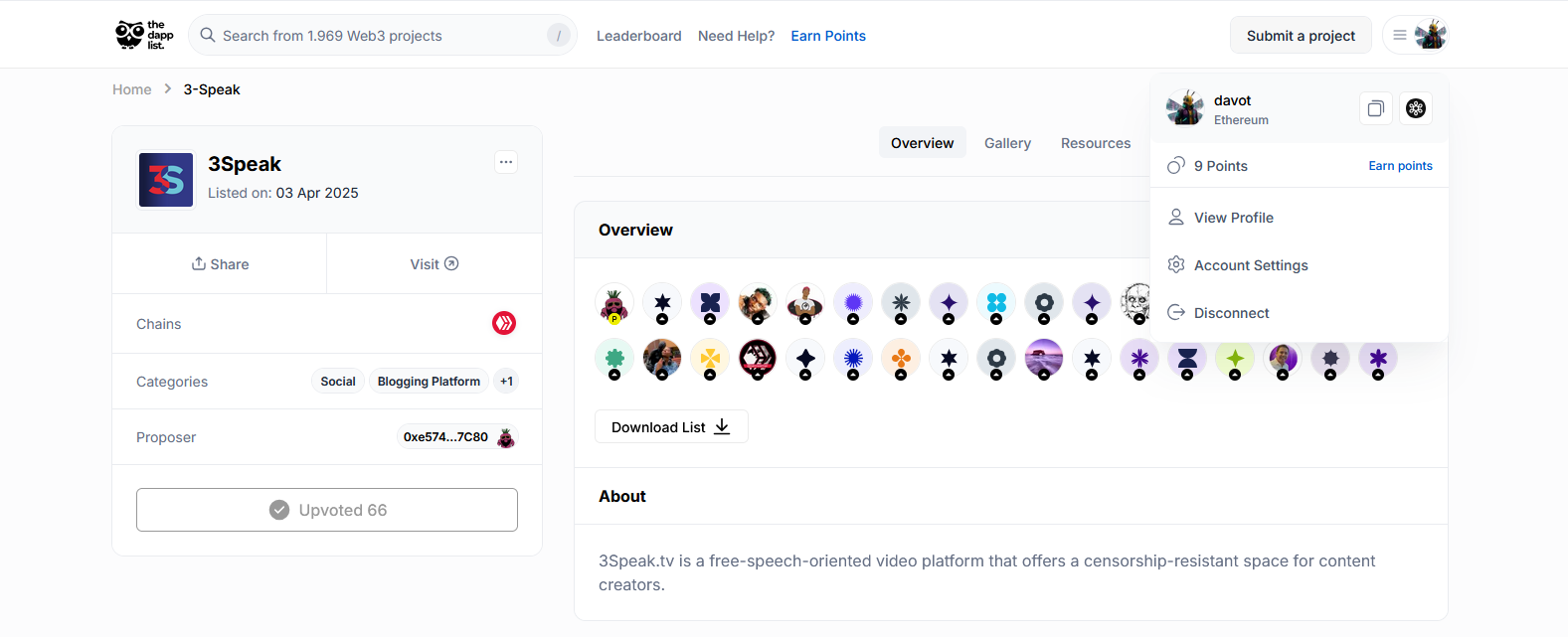This screenshot has height=637, width=1568.
Task: Focus the Search Web3 projects field
Action: [x=382, y=35]
